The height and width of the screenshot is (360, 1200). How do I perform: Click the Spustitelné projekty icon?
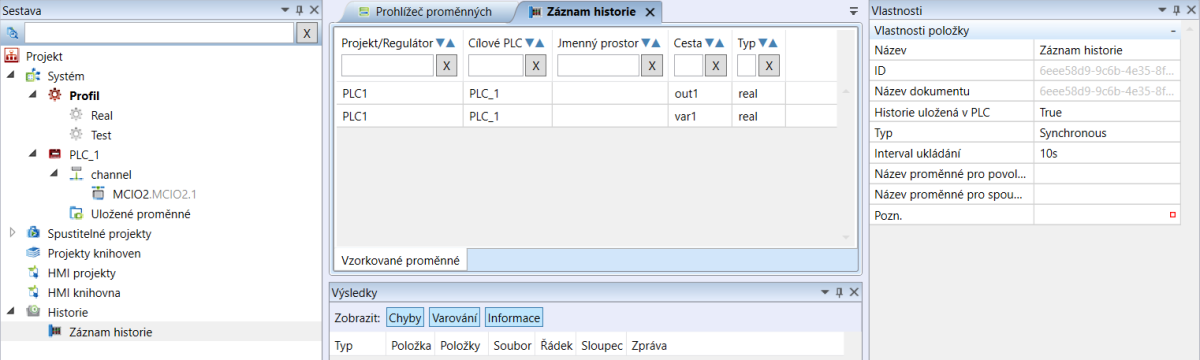point(34,233)
